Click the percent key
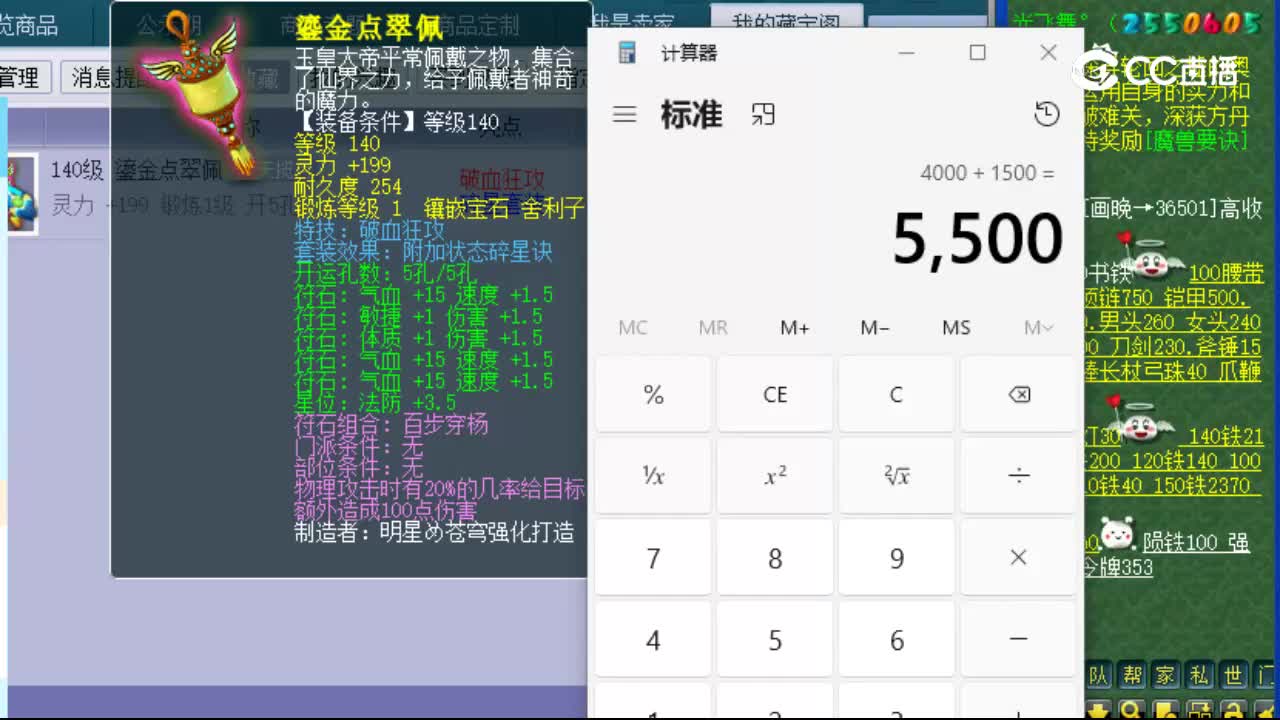This screenshot has height=720, width=1280. coord(653,395)
